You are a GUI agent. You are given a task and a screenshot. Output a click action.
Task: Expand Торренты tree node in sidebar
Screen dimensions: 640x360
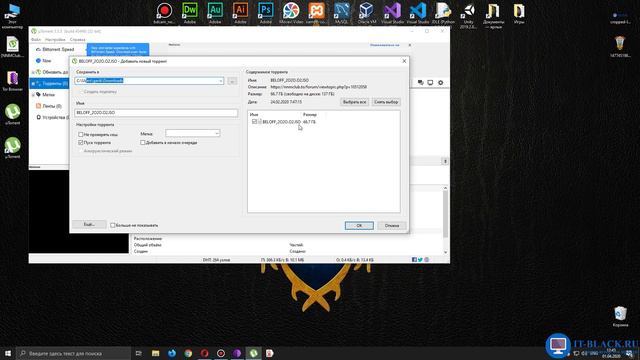coord(33,83)
